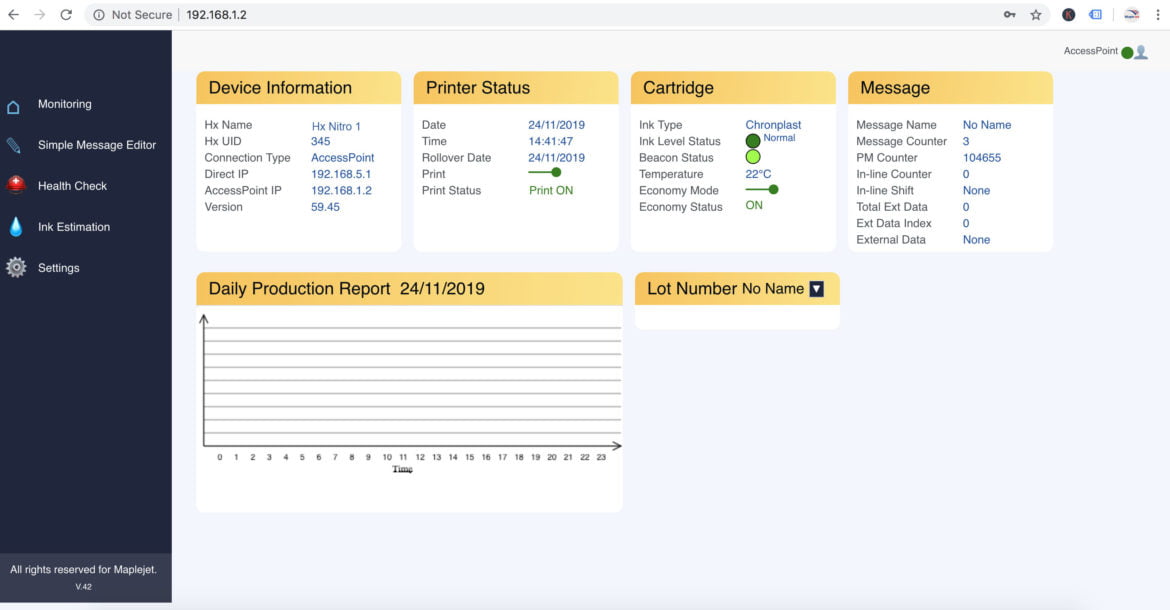The height and width of the screenshot is (610, 1170).
Task: Go to Ink Estimation page
Action: point(74,227)
